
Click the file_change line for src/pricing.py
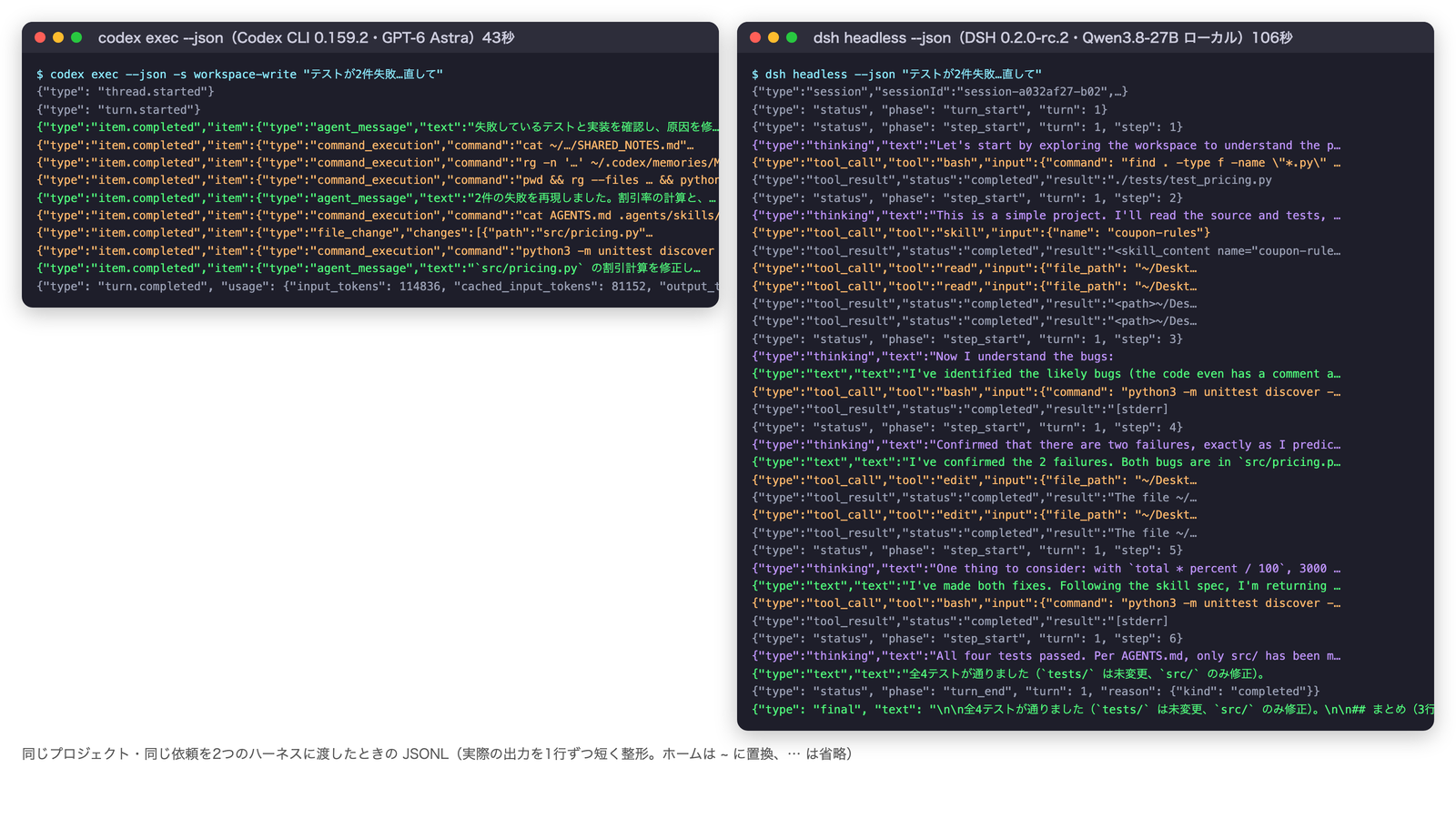[344, 233]
